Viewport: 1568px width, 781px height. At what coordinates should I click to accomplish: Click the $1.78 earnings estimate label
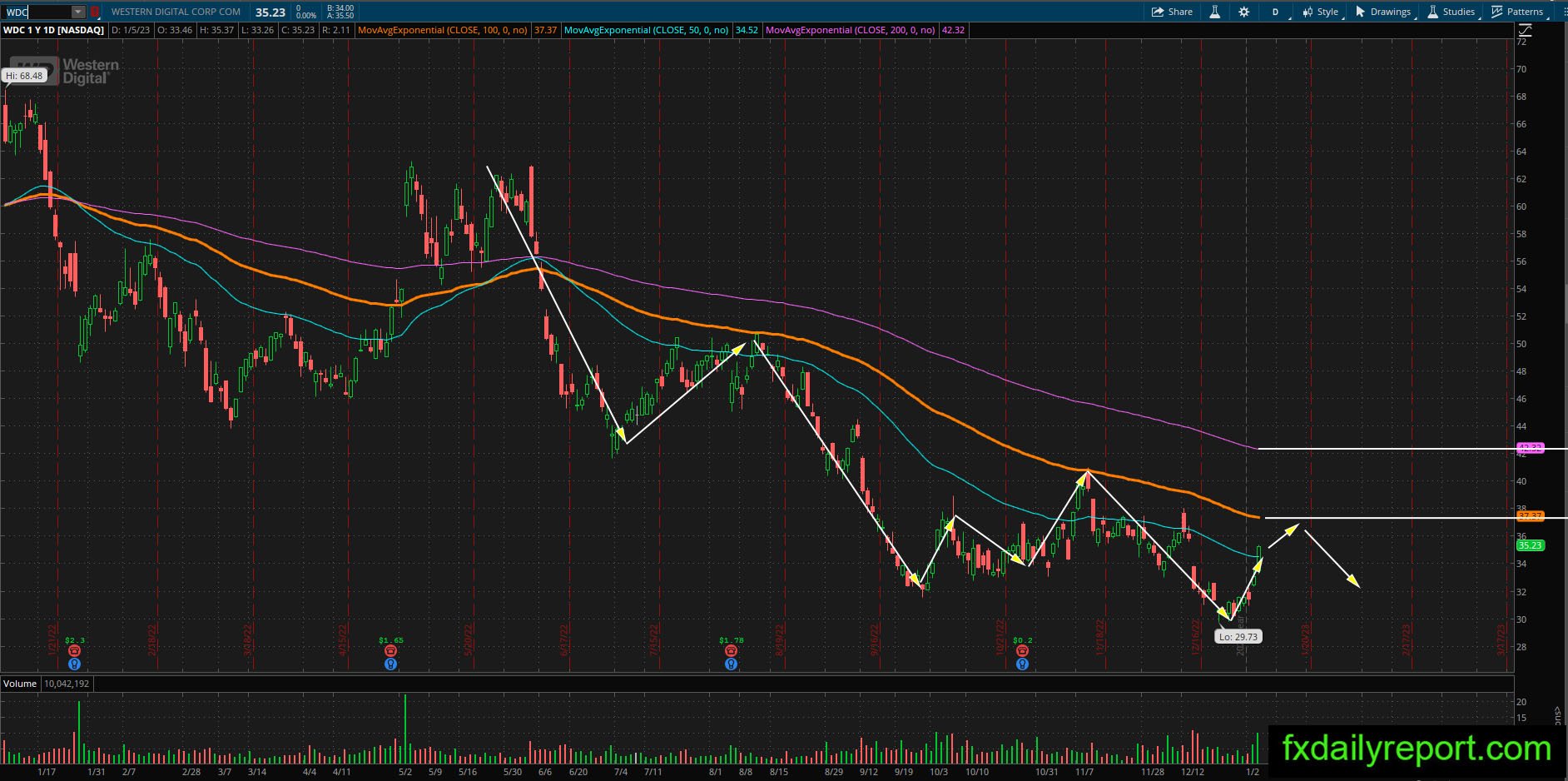(731, 639)
